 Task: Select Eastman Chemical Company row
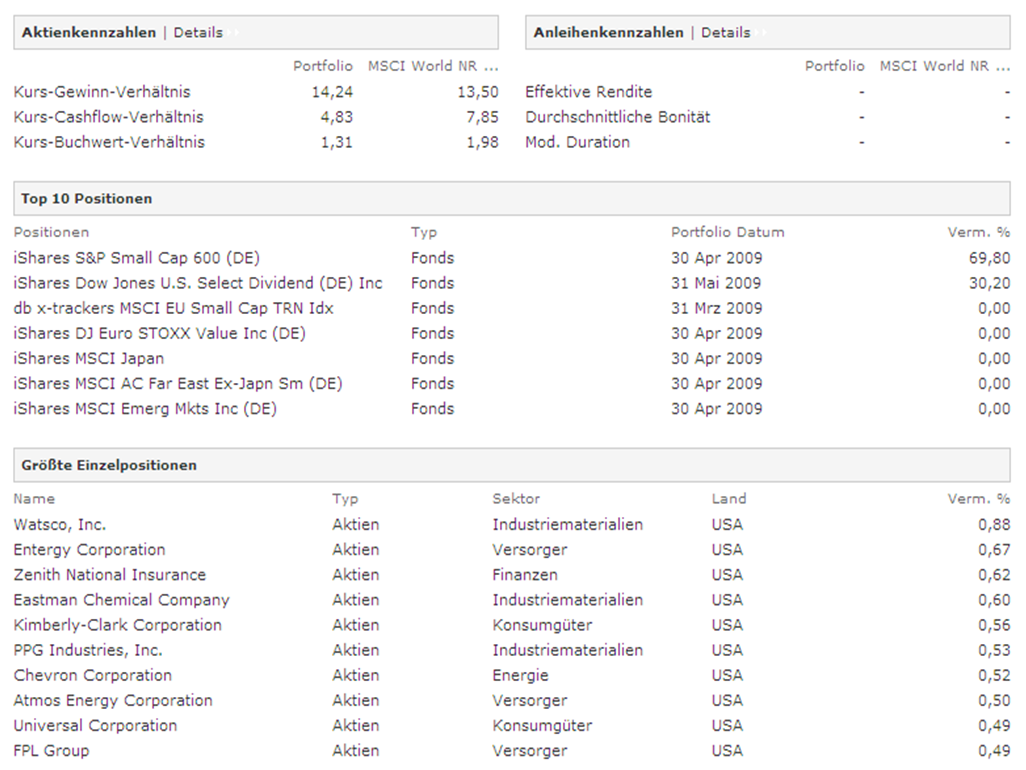[x=512, y=600]
